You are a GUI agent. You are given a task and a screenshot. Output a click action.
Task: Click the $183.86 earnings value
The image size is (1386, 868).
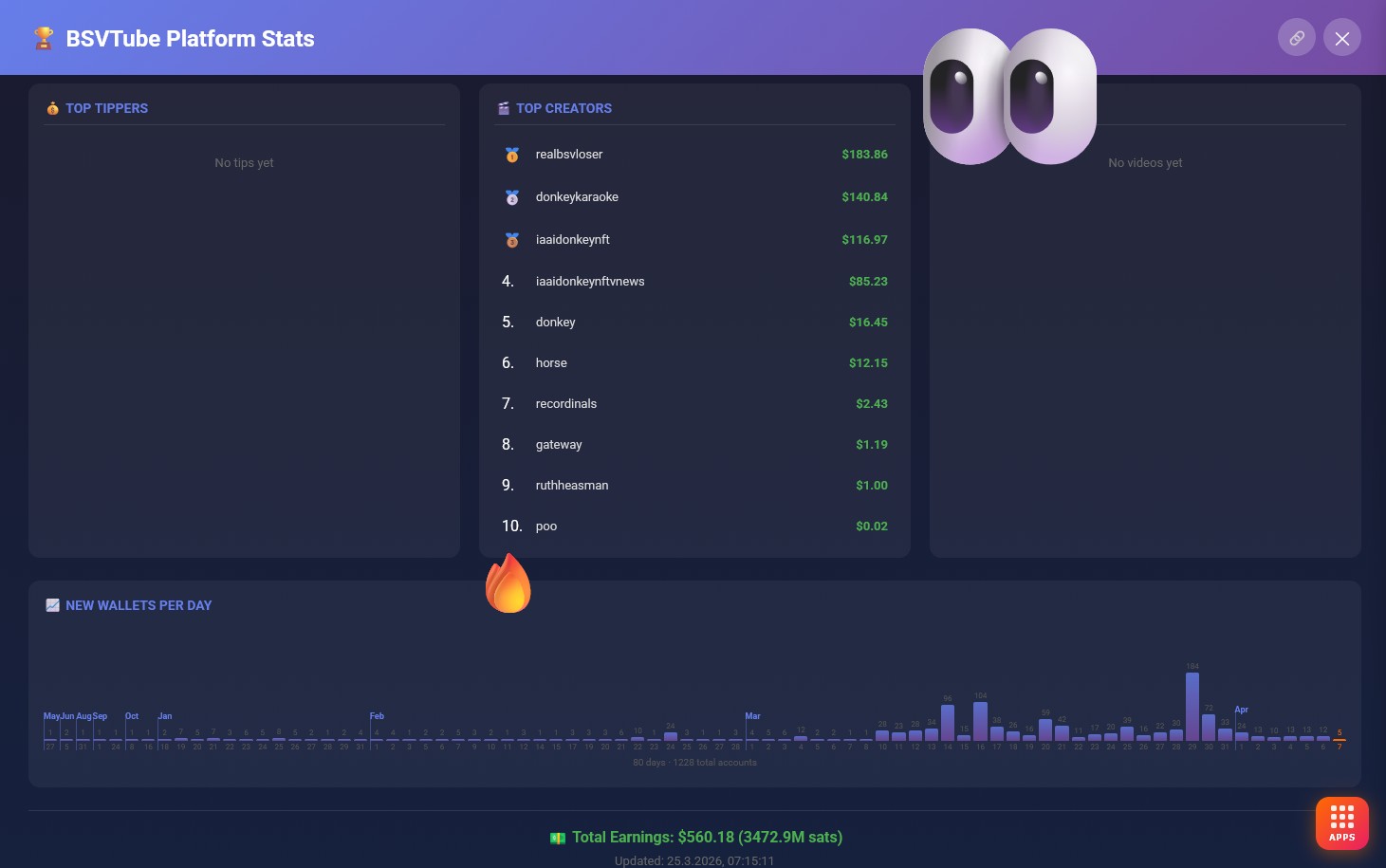tap(864, 155)
